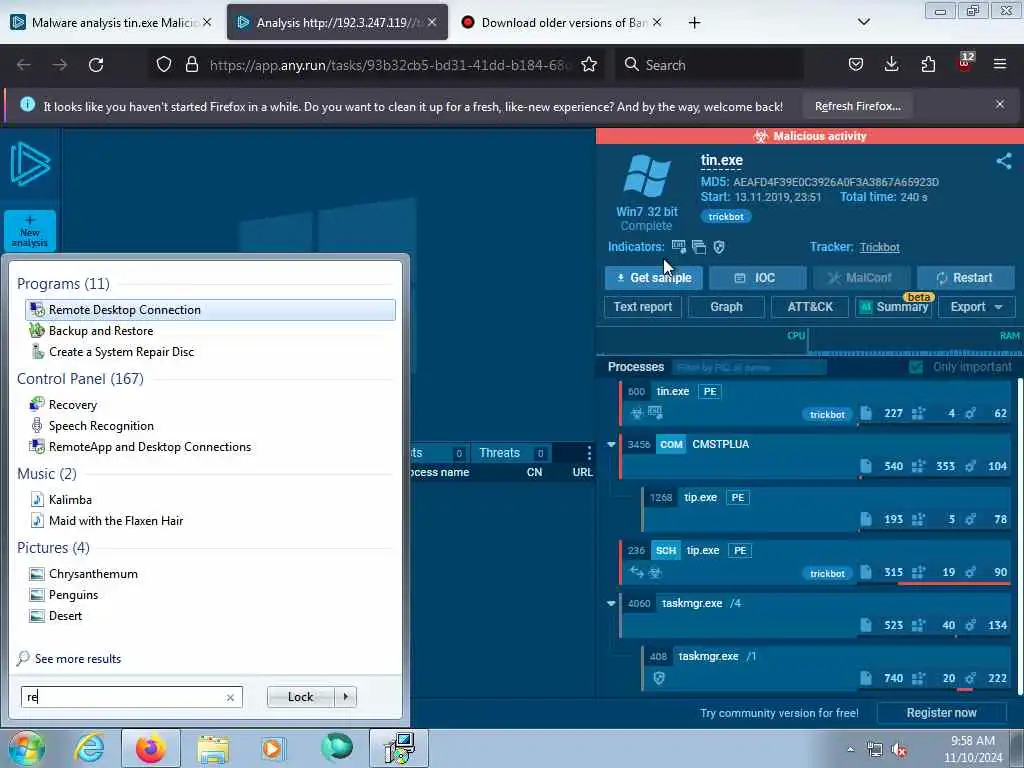The height and width of the screenshot is (768, 1024).
Task: Expand the Export dropdown
Action: [x=976, y=307]
